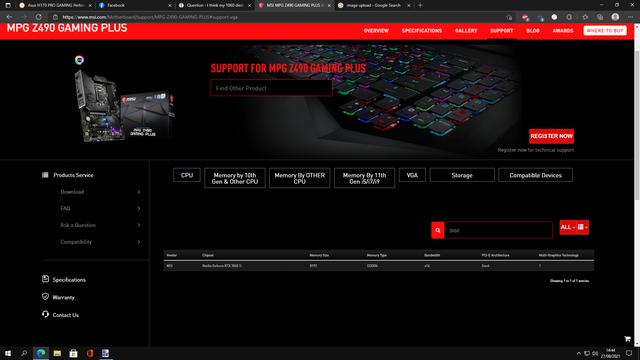Open the column list dropdown
Image resolution: width=640 pixels, height=360 pixels.
582,227
